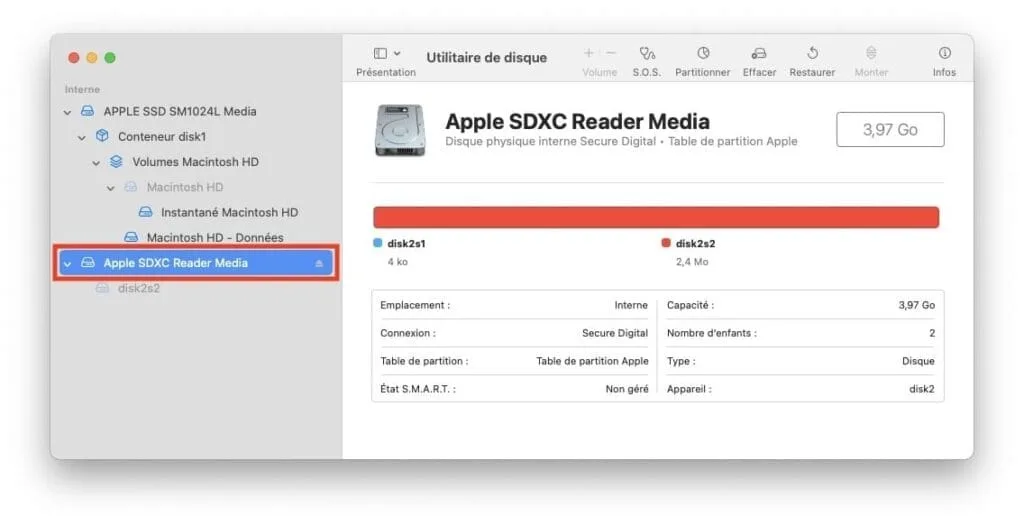Click the disk2s2 legend label

point(696,244)
